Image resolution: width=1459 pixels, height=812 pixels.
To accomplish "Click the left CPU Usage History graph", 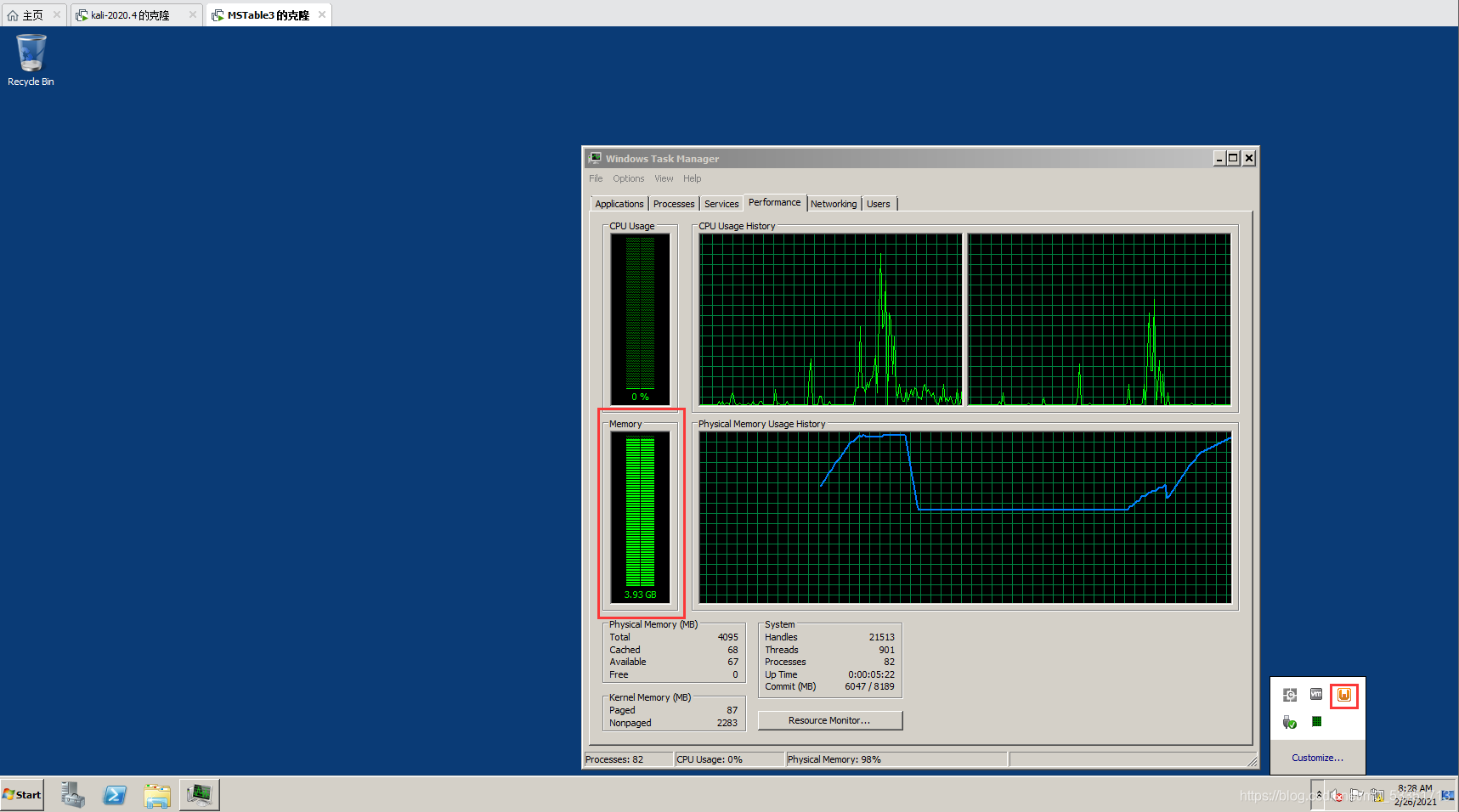I will coord(830,319).
